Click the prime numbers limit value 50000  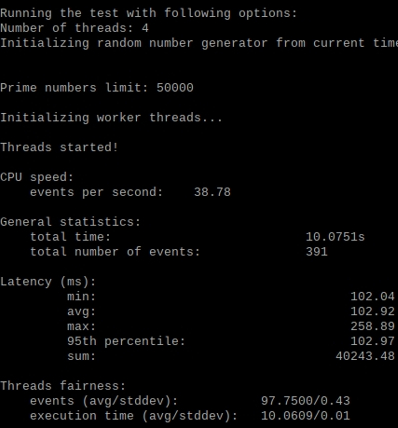pyautogui.click(x=175, y=88)
